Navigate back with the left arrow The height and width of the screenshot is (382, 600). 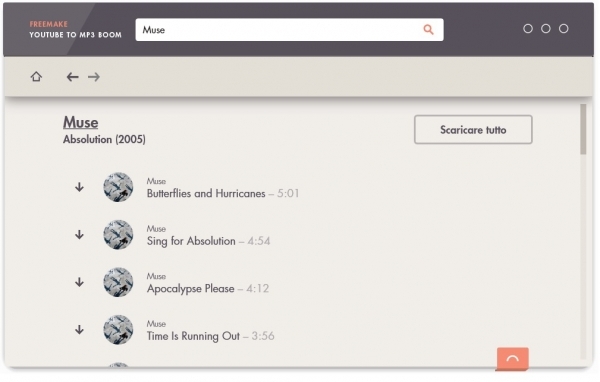pyautogui.click(x=72, y=77)
